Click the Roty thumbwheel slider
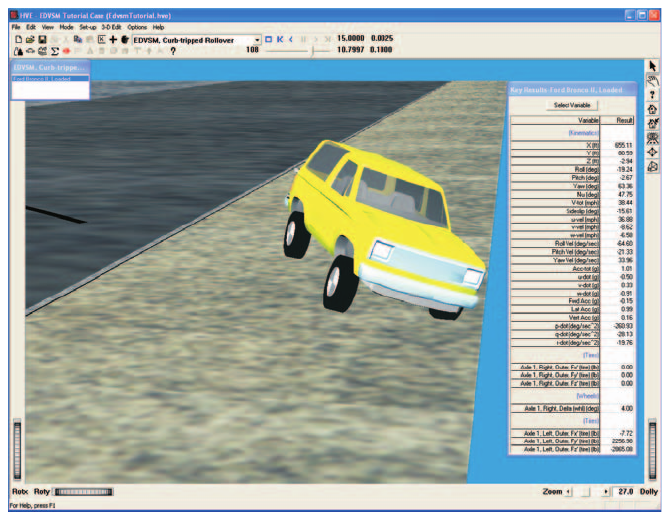 click(x=84, y=492)
